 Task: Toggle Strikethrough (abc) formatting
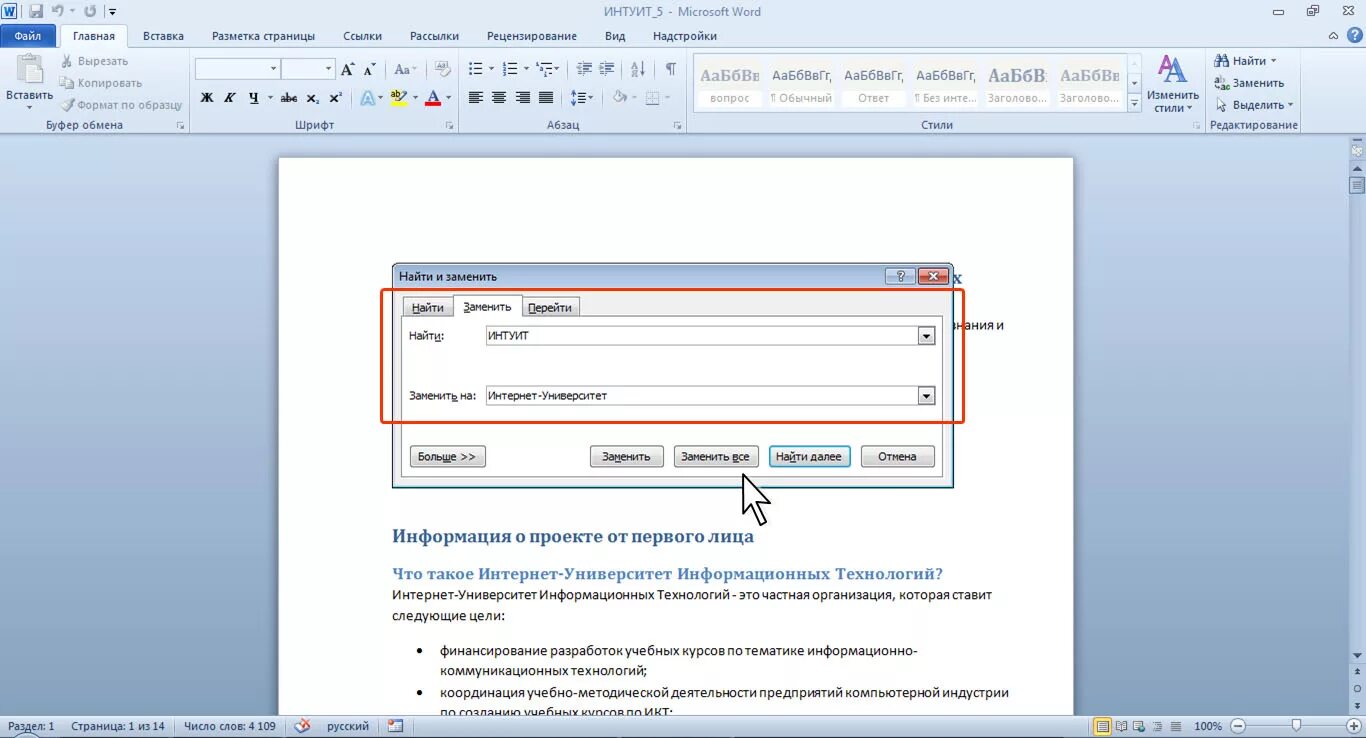pyautogui.click(x=289, y=97)
